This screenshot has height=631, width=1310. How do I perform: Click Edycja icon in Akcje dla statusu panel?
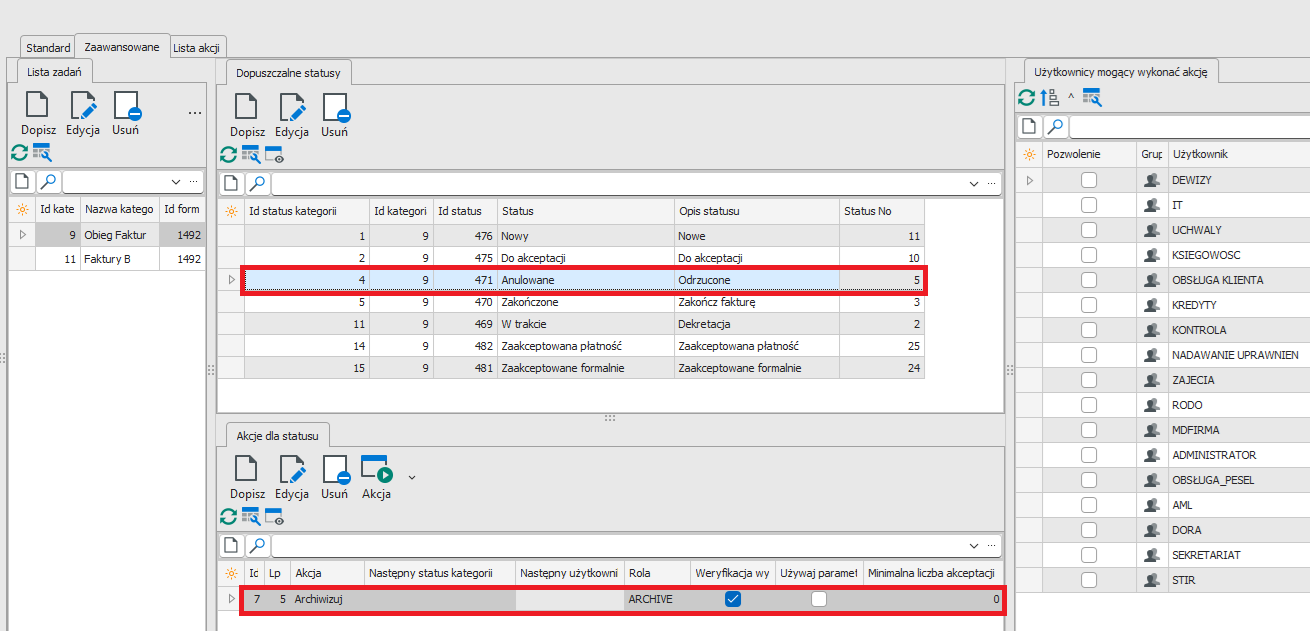292,470
